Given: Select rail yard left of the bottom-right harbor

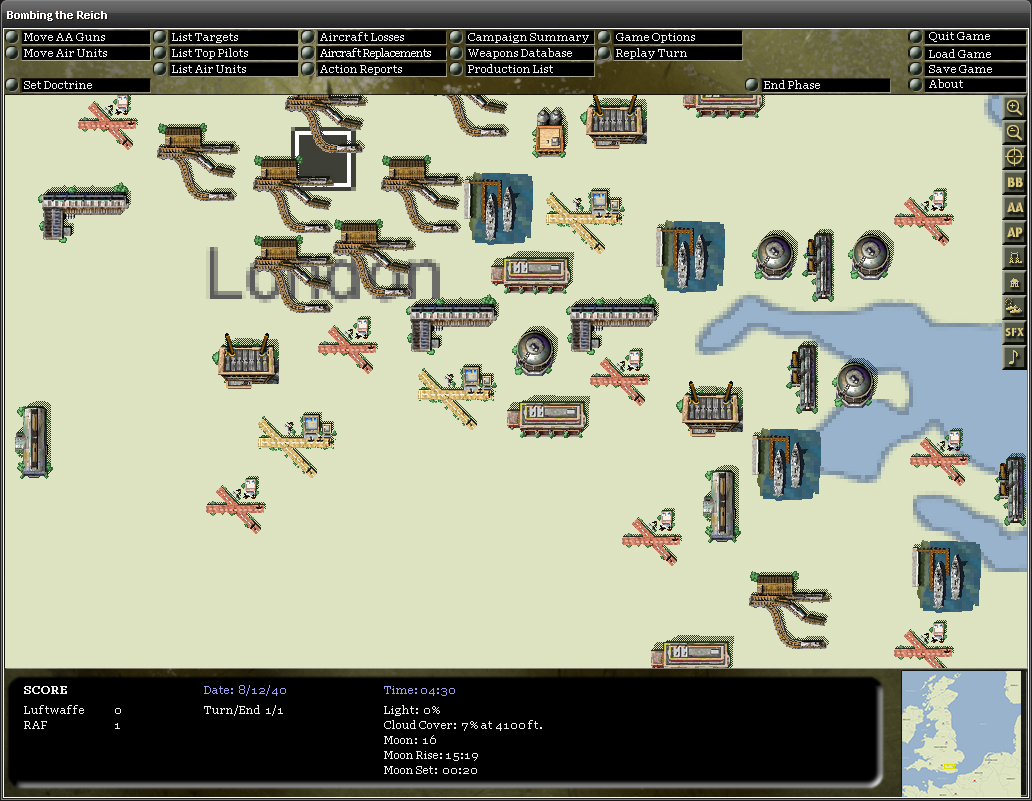Looking at the screenshot, I should (789, 610).
